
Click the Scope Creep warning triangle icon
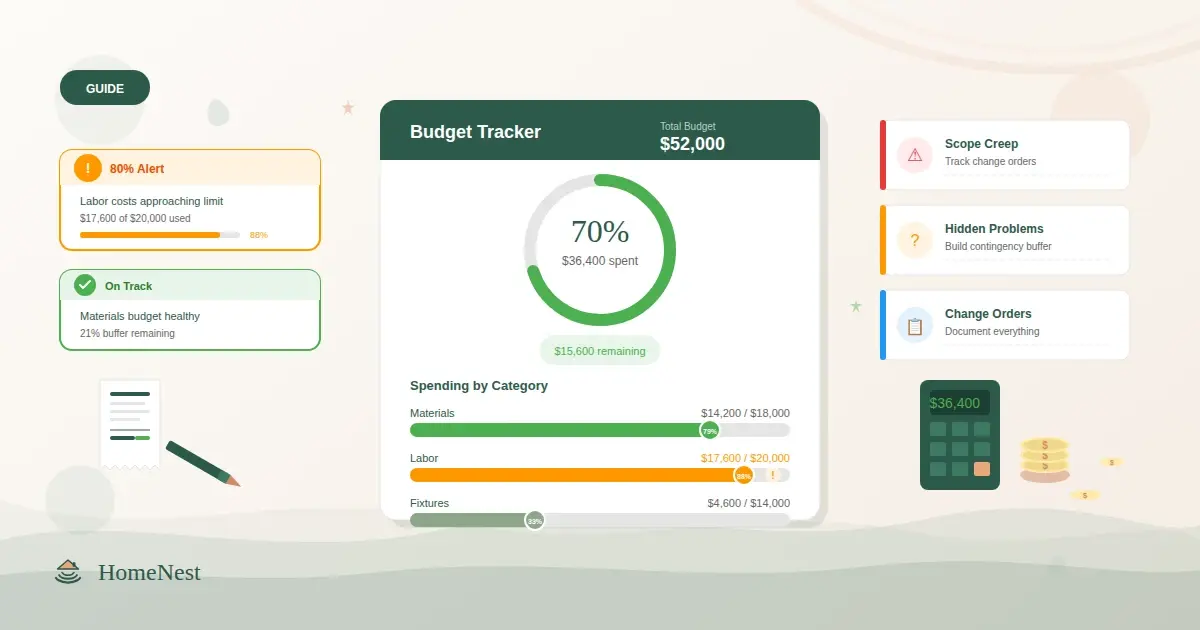tap(913, 155)
